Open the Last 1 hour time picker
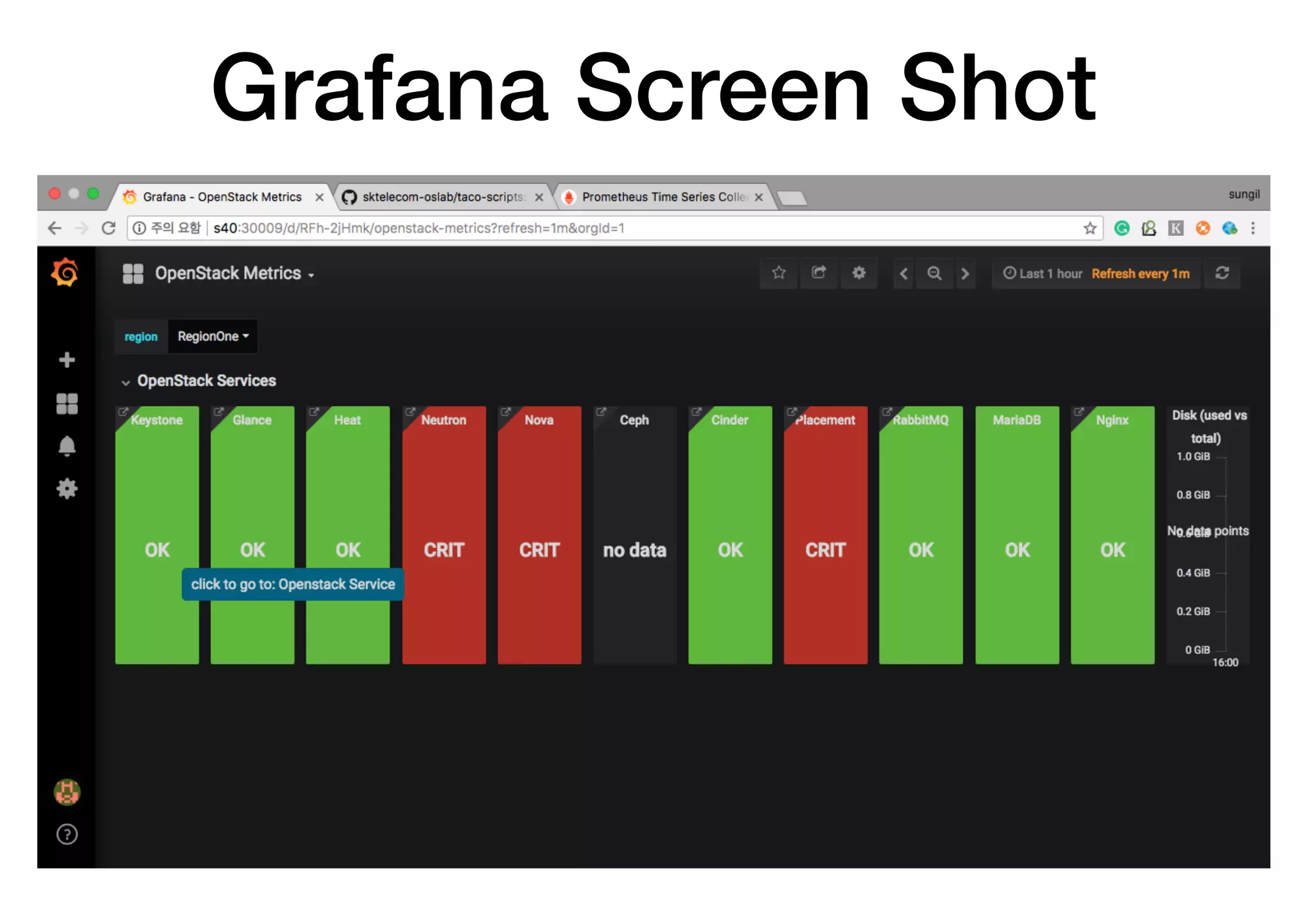This screenshot has height=924, width=1308. [x=1042, y=274]
